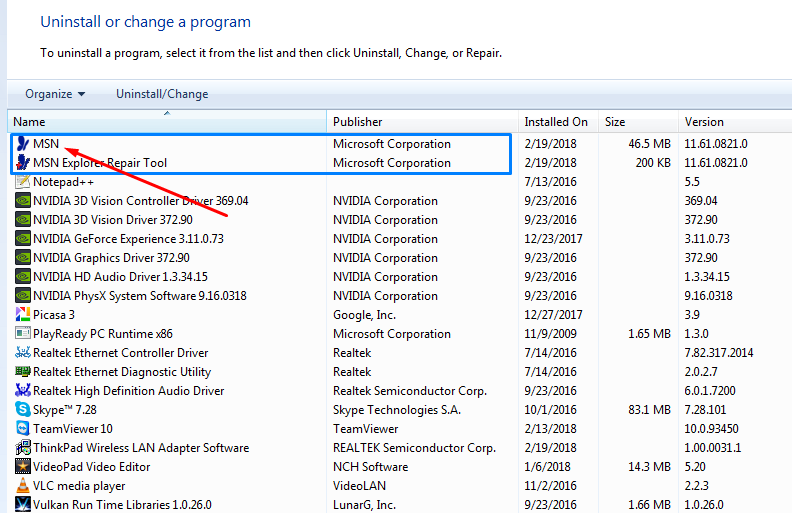This screenshot has width=792, height=513.
Task: Click the TeamViewer 10 icon
Action: (23, 429)
